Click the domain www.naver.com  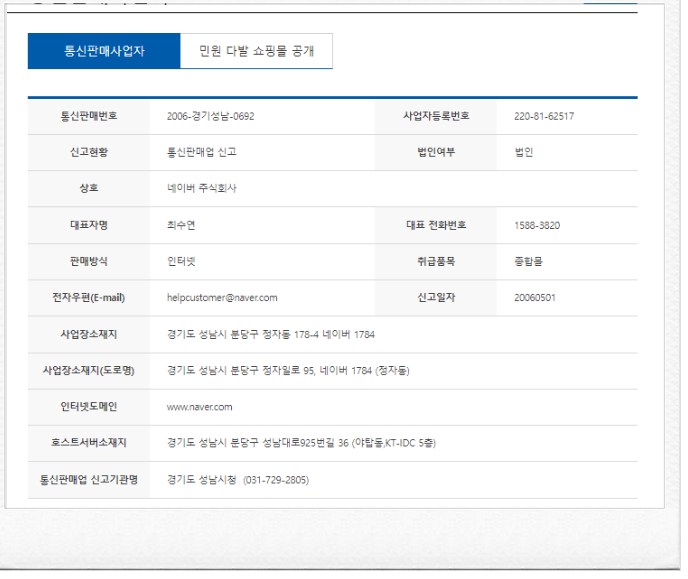pyautogui.click(x=200, y=407)
